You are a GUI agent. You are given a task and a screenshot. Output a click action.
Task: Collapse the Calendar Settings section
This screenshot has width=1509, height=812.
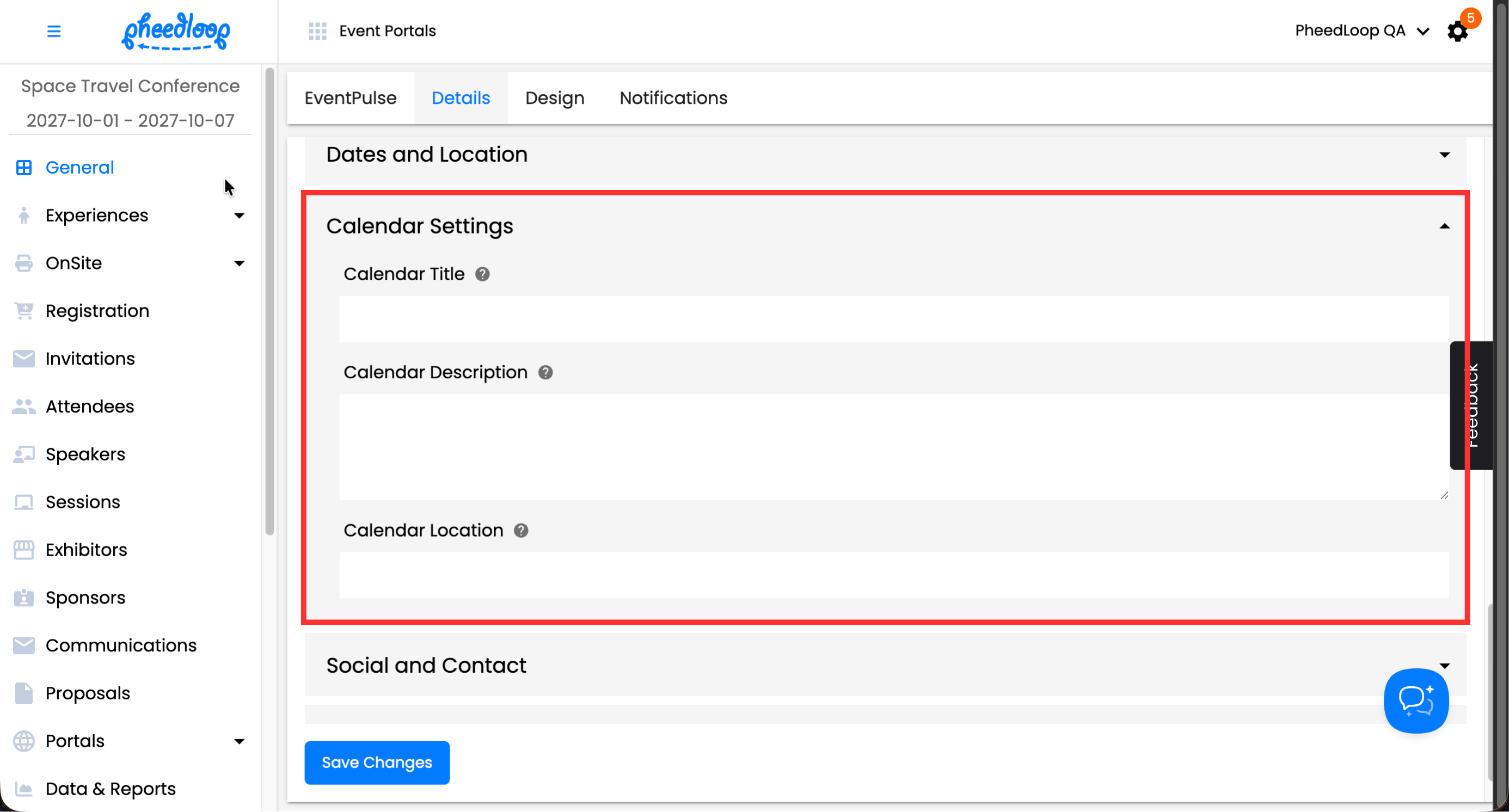[x=1444, y=226]
